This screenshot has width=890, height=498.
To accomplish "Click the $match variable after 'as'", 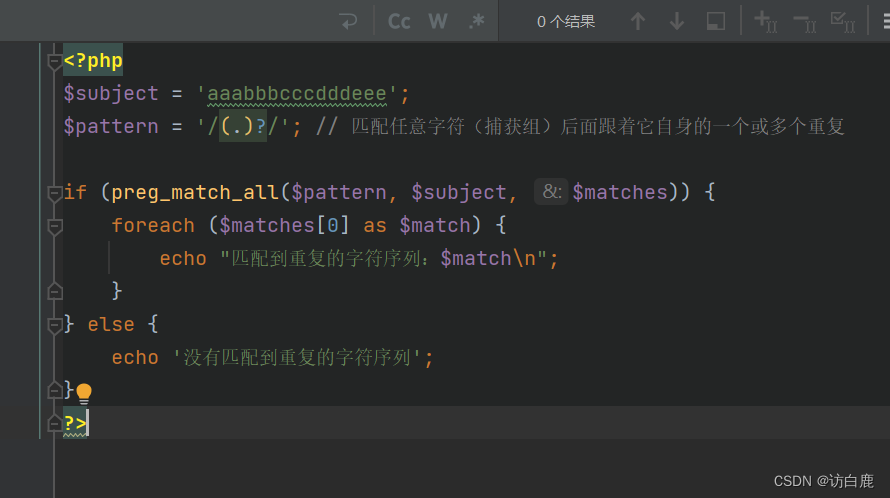I will (435, 225).
